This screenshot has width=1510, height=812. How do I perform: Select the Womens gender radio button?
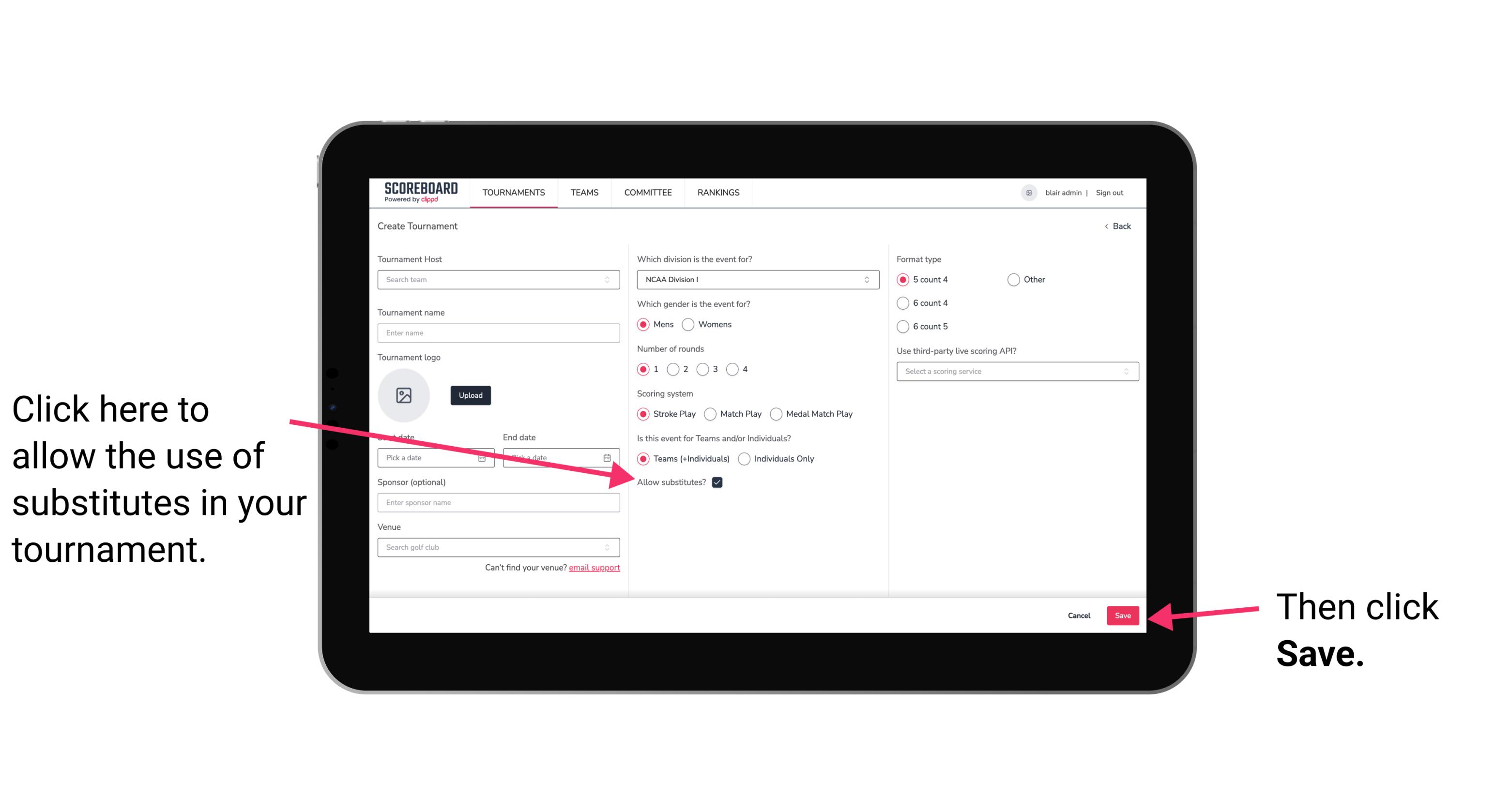pyautogui.click(x=692, y=324)
